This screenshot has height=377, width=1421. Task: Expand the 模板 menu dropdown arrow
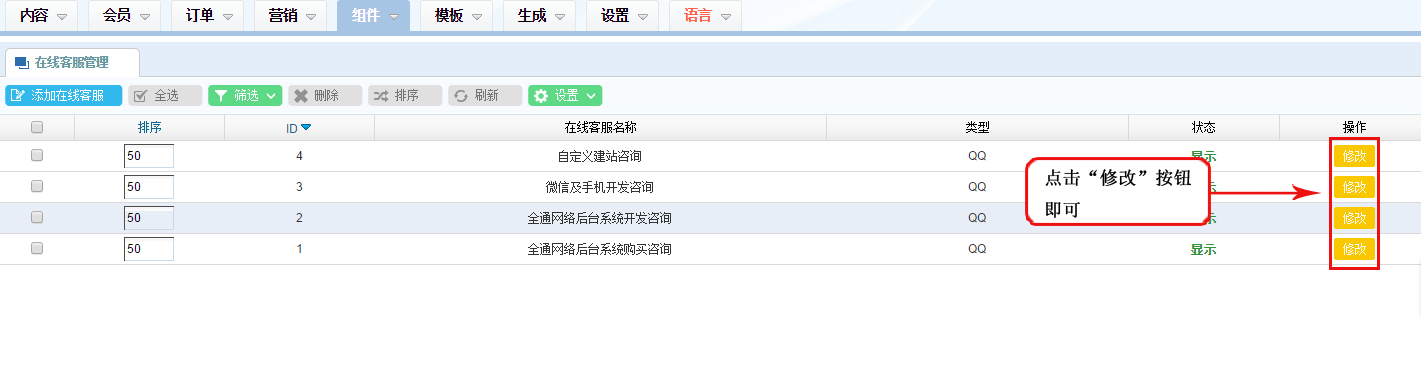click(x=477, y=17)
